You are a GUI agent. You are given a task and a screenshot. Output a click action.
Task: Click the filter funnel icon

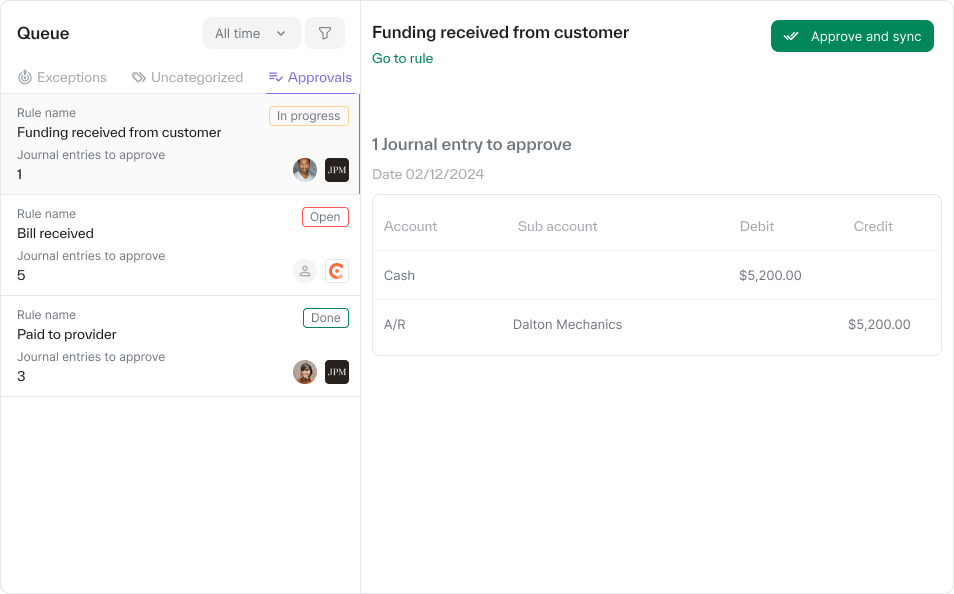325,33
